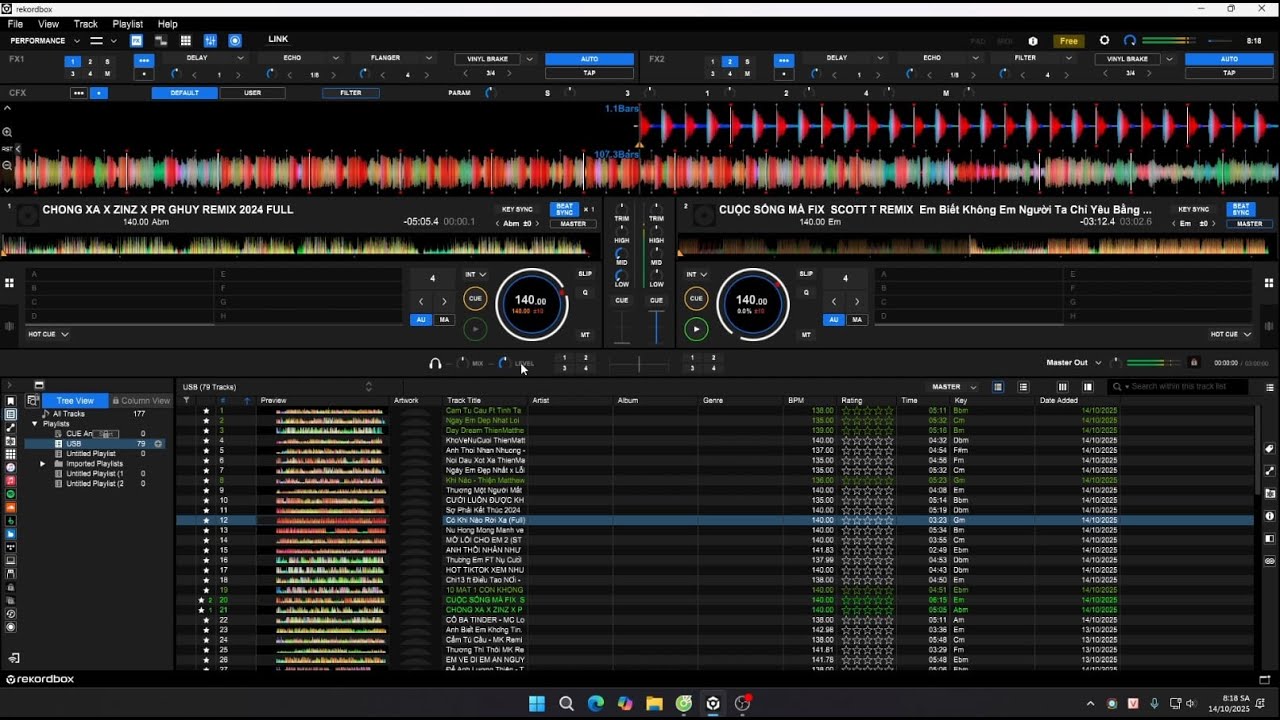Show the deck 1 pad grid icon
1280x720 pixels.
pyautogui.click(x=9, y=282)
